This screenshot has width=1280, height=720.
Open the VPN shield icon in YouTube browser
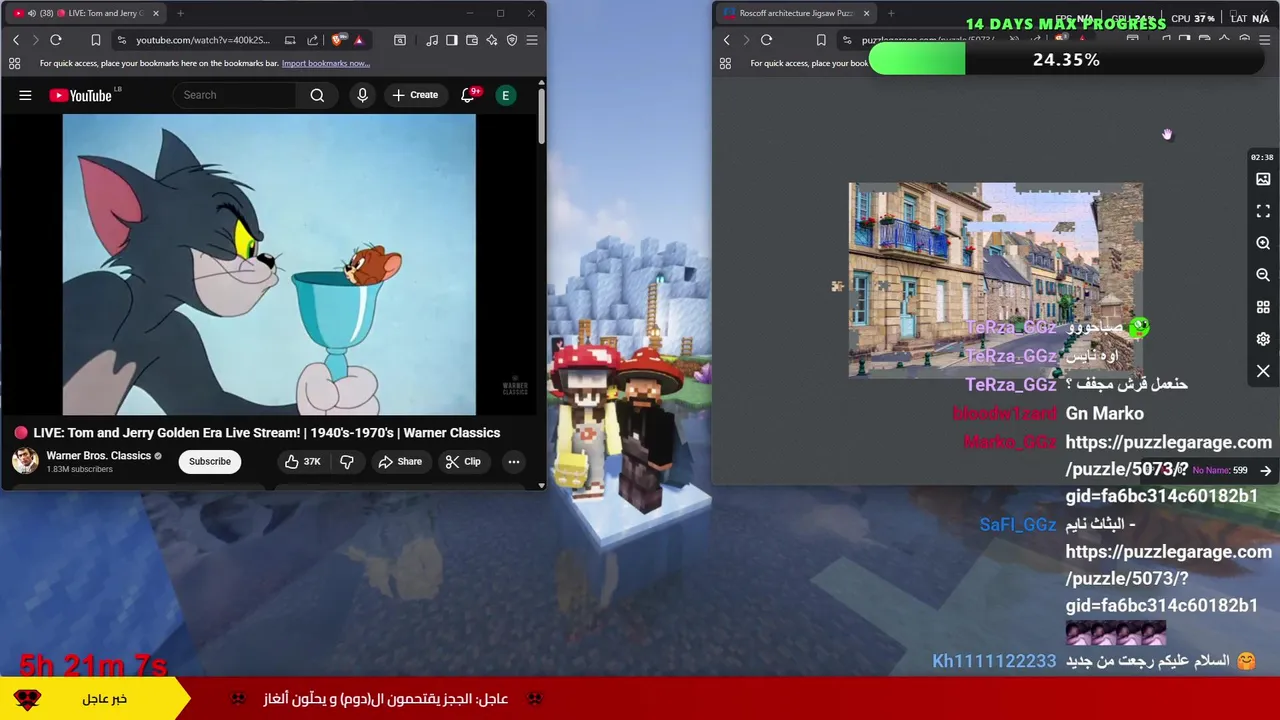(x=512, y=40)
